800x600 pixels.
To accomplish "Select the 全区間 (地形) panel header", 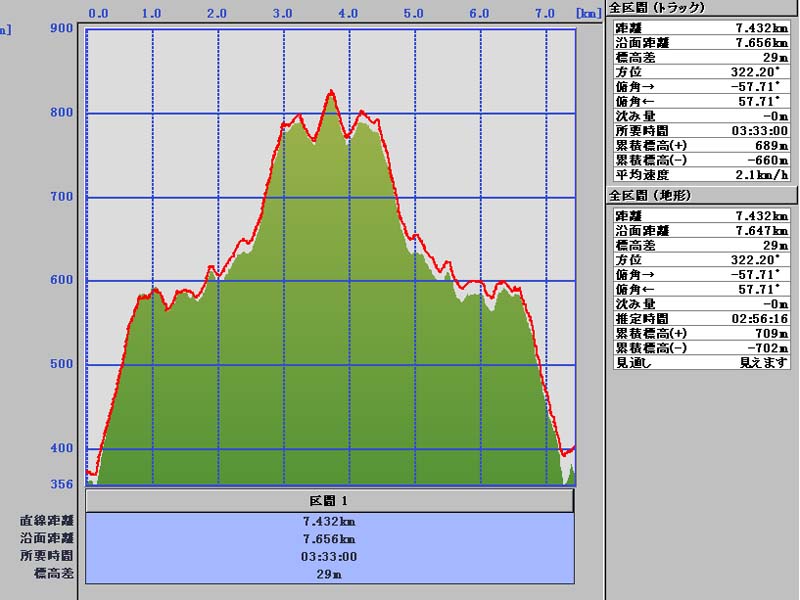I will coord(650,195).
